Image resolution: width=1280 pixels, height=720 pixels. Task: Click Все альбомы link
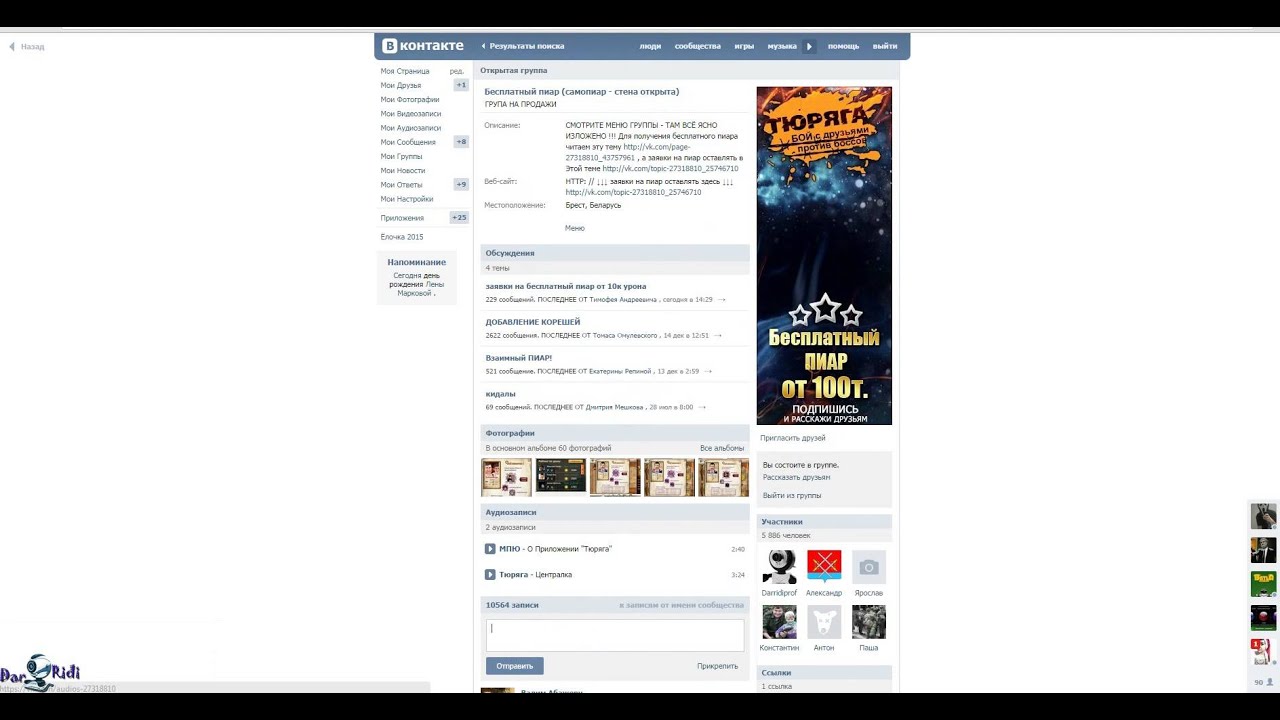pos(722,448)
